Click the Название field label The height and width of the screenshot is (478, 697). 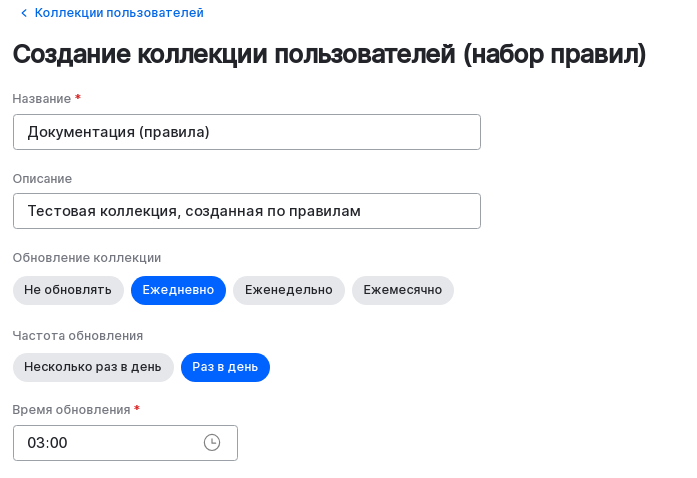[41, 99]
